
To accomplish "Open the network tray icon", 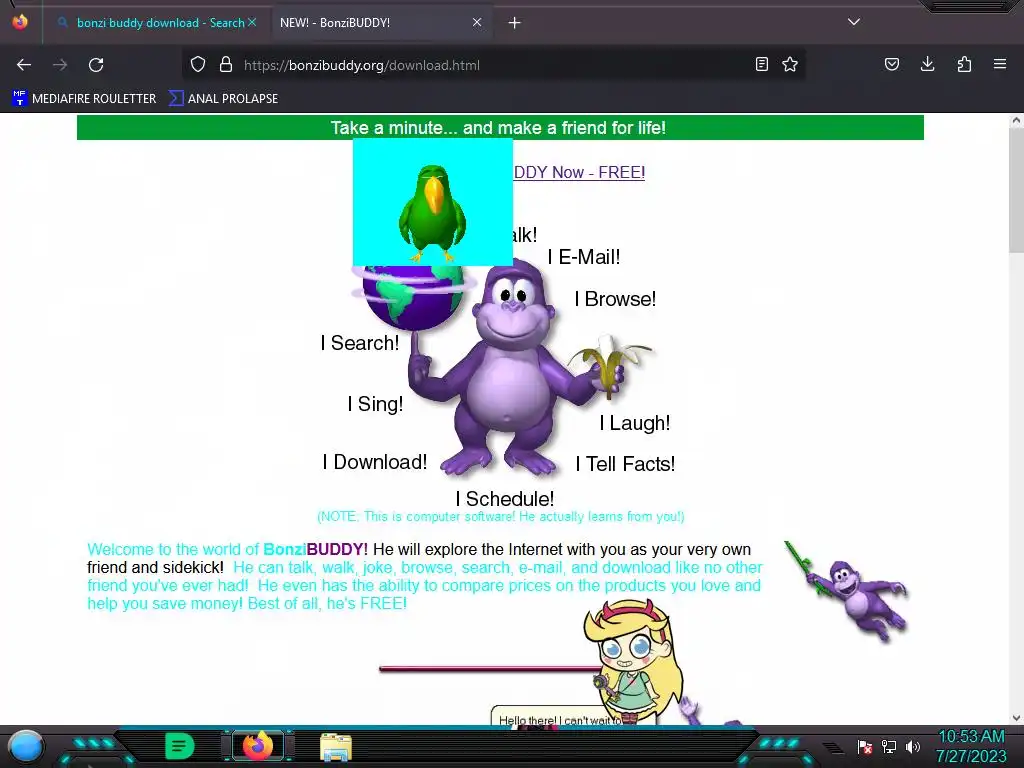I will 889,746.
